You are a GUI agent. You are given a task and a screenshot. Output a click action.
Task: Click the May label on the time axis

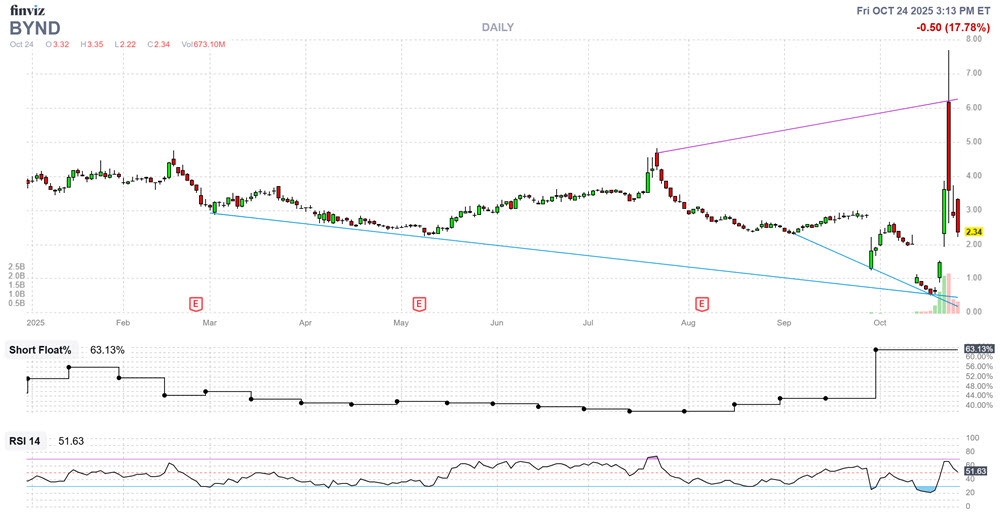(x=401, y=323)
